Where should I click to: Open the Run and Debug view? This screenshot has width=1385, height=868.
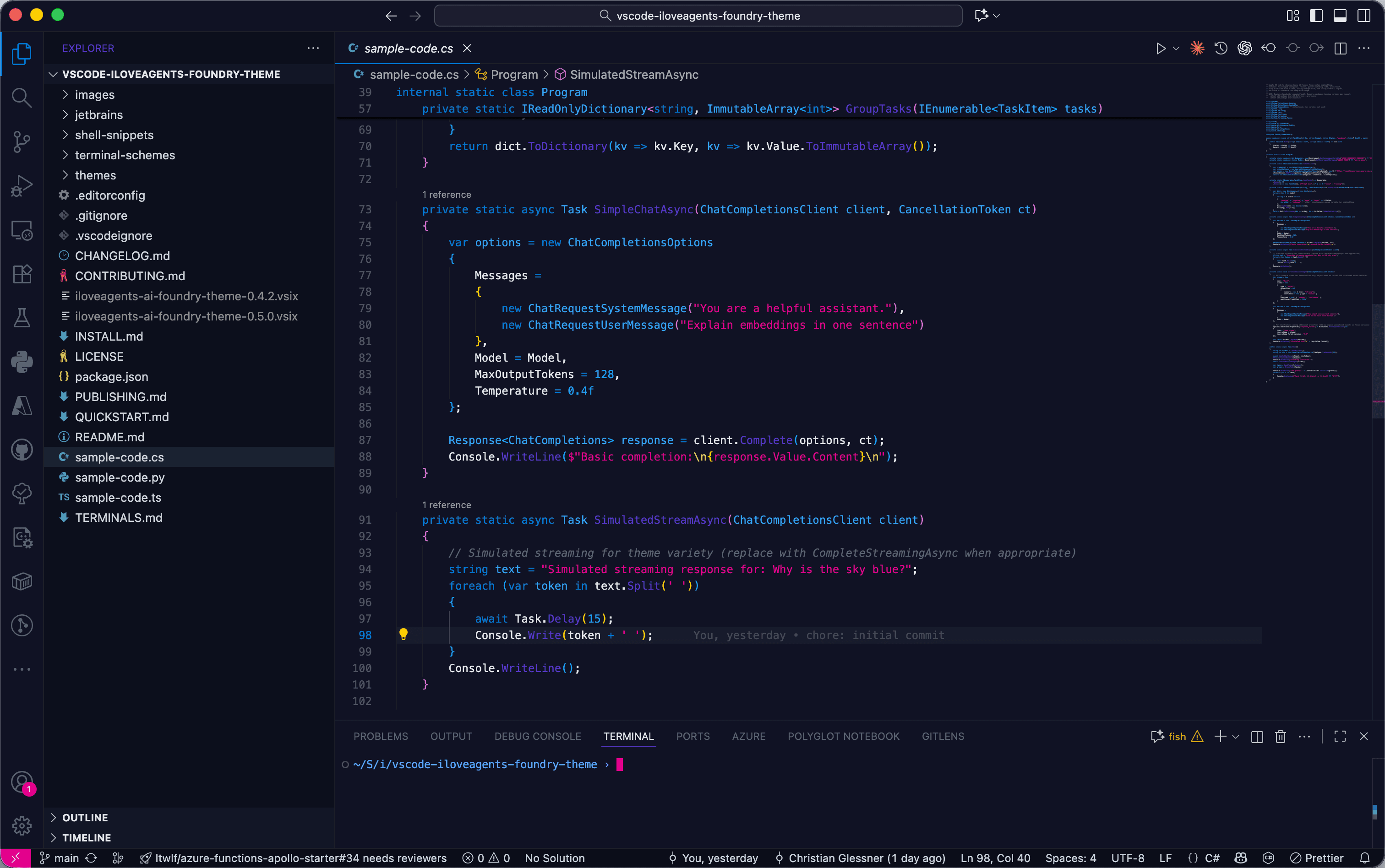[x=22, y=185]
